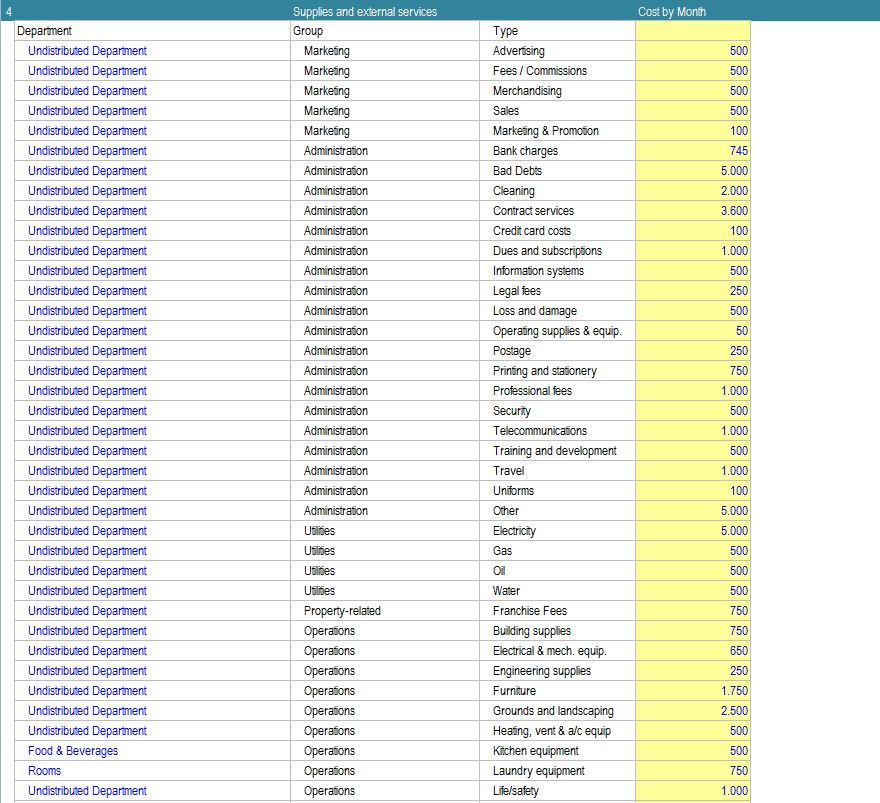Select the Bank charges cost 745
This screenshot has width=880, height=803.
click(x=693, y=151)
